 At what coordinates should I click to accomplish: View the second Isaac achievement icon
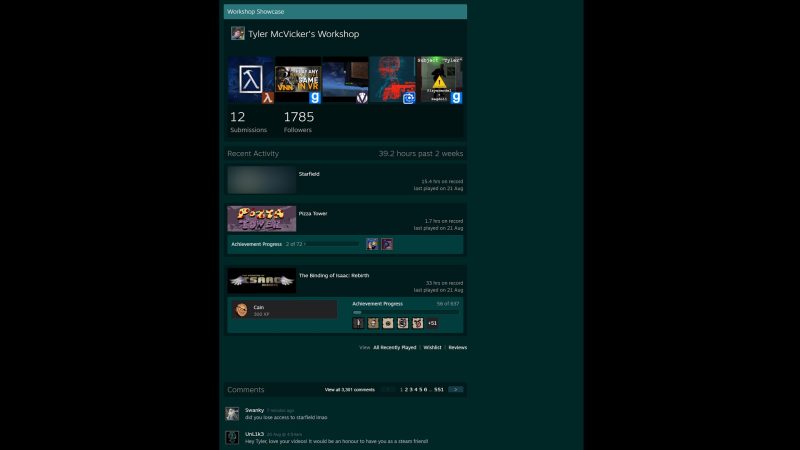[x=373, y=323]
